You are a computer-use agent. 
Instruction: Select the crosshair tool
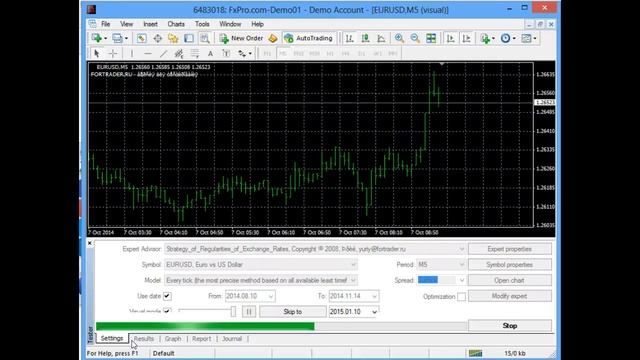[113, 53]
